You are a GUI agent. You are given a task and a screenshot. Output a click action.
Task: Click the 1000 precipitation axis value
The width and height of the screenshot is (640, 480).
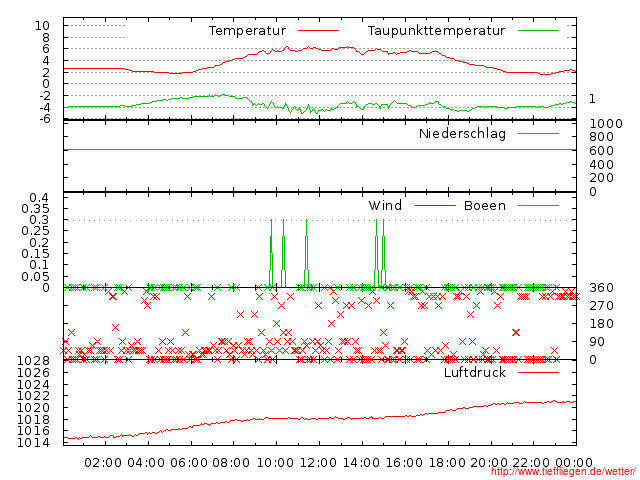606,124
